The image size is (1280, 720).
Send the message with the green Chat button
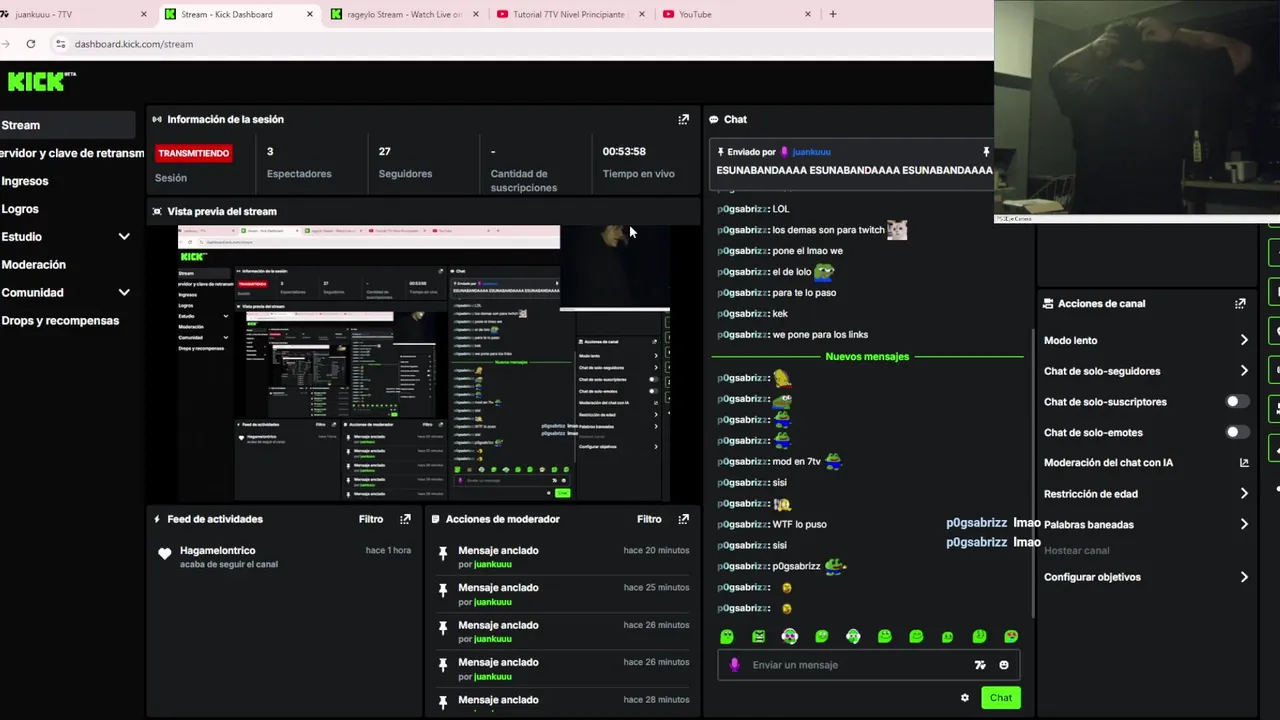tap(1001, 698)
